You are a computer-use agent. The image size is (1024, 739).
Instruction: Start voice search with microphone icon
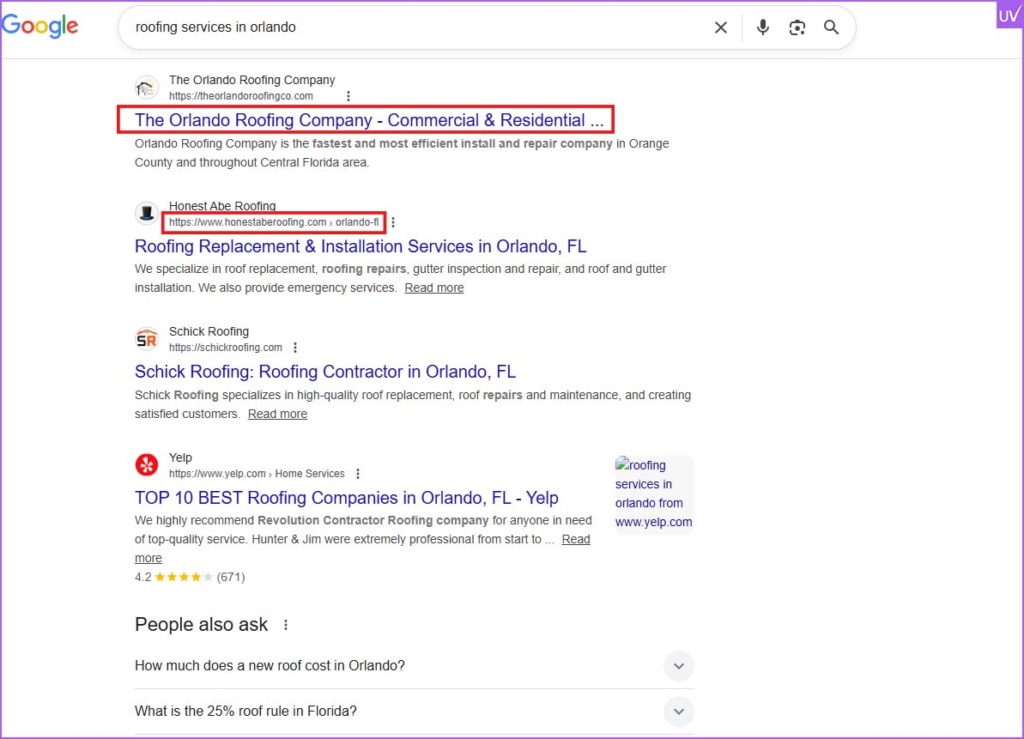click(x=763, y=28)
